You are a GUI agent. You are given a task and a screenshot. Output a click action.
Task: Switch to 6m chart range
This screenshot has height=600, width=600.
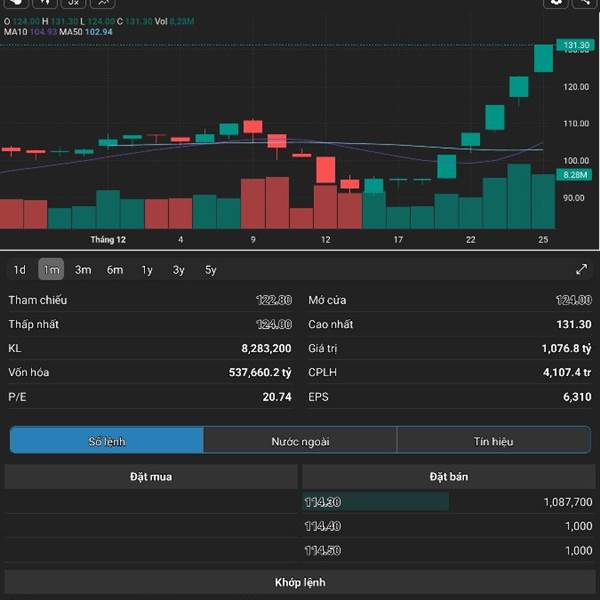click(x=115, y=269)
